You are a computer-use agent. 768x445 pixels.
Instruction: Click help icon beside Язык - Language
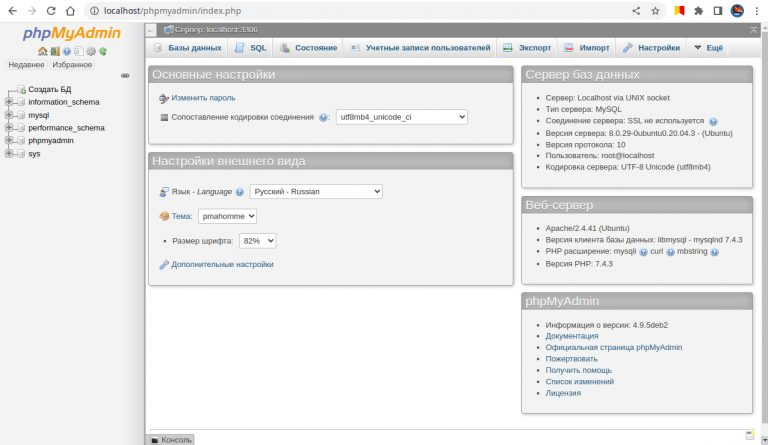[240, 192]
